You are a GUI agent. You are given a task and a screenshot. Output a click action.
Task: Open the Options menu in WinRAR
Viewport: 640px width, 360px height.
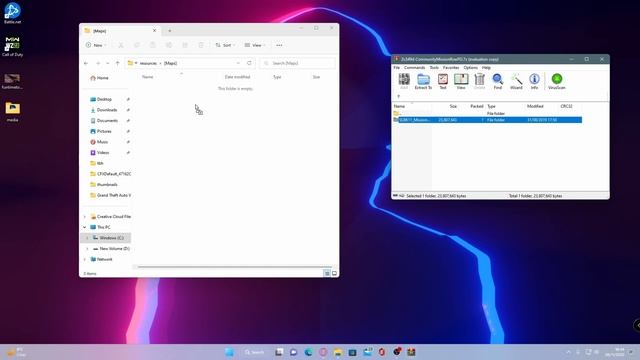(x=471, y=68)
